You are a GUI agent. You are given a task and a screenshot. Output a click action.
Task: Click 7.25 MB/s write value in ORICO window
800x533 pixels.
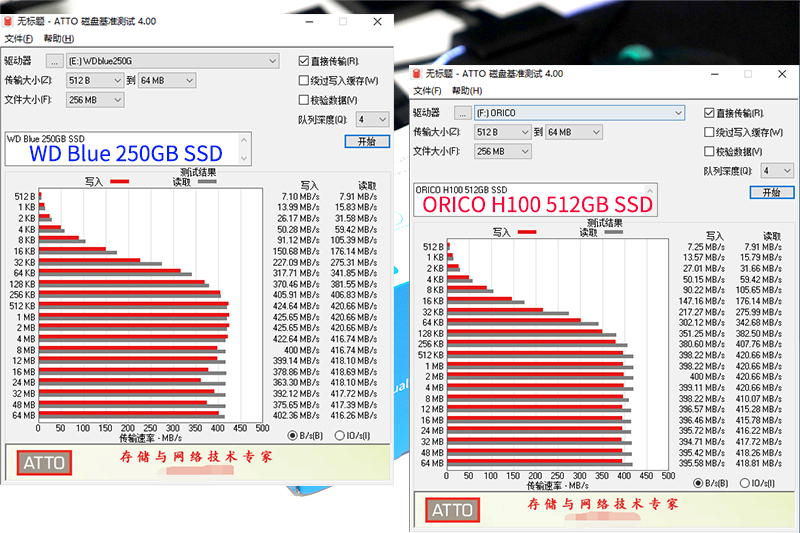(x=706, y=247)
